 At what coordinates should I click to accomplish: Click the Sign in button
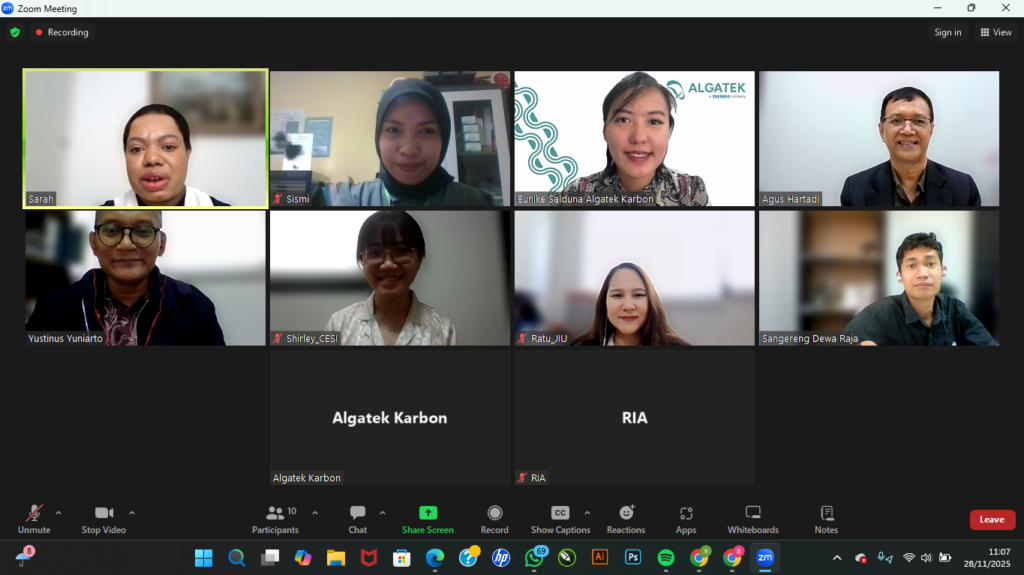(947, 32)
